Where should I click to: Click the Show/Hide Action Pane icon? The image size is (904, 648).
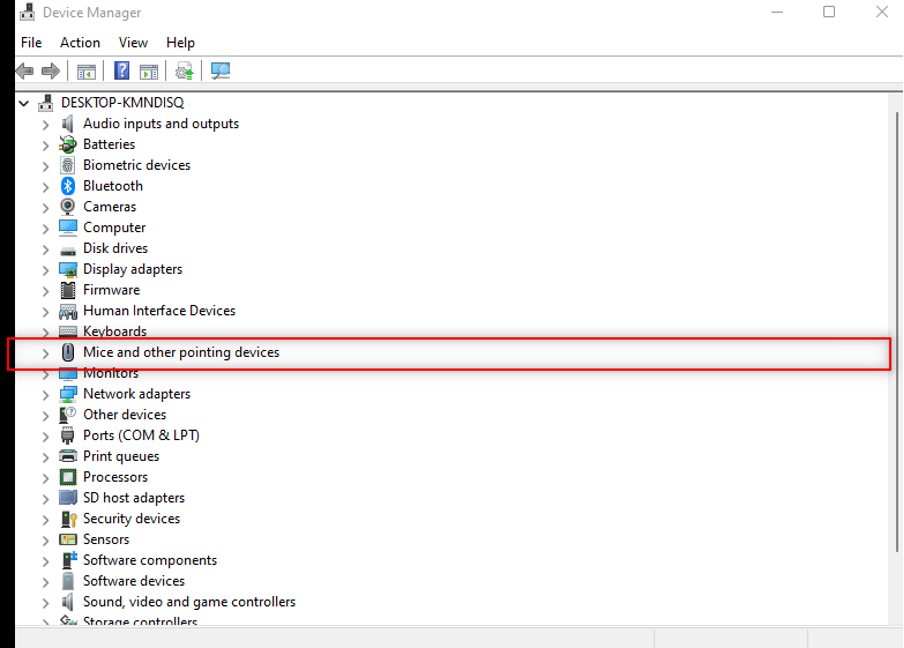pos(149,71)
